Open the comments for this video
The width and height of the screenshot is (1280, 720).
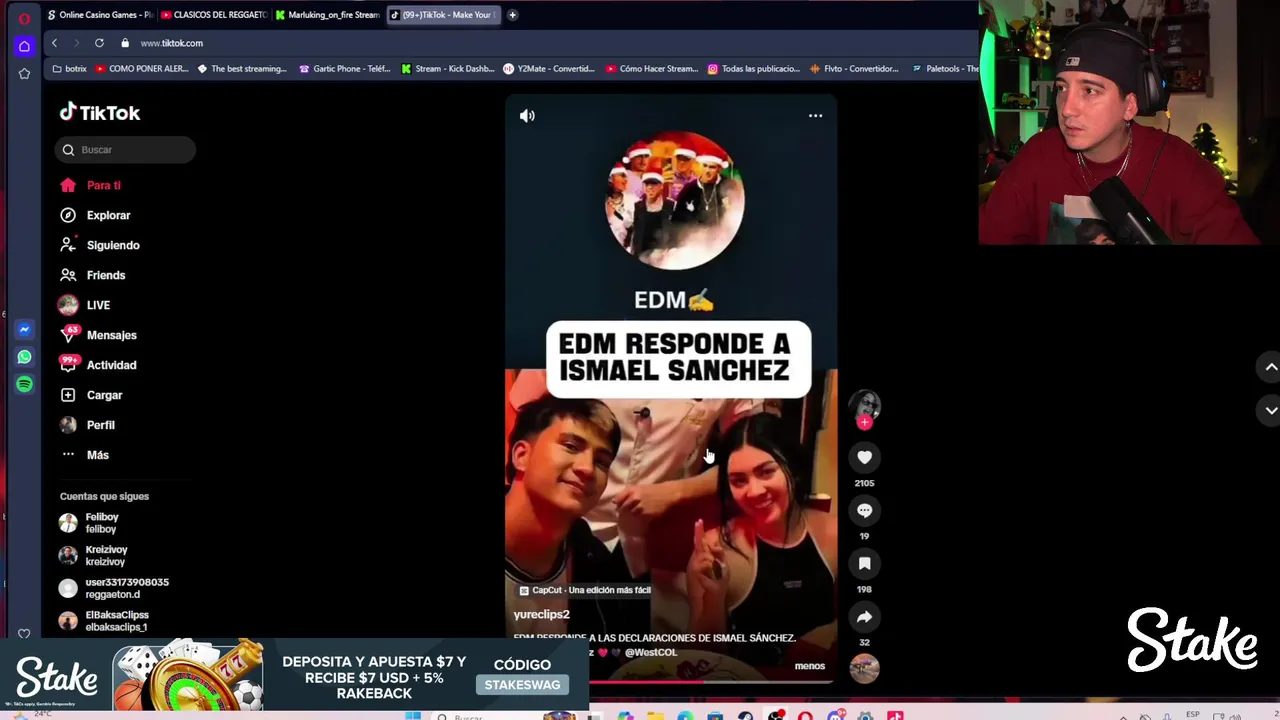tap(864, 510)
